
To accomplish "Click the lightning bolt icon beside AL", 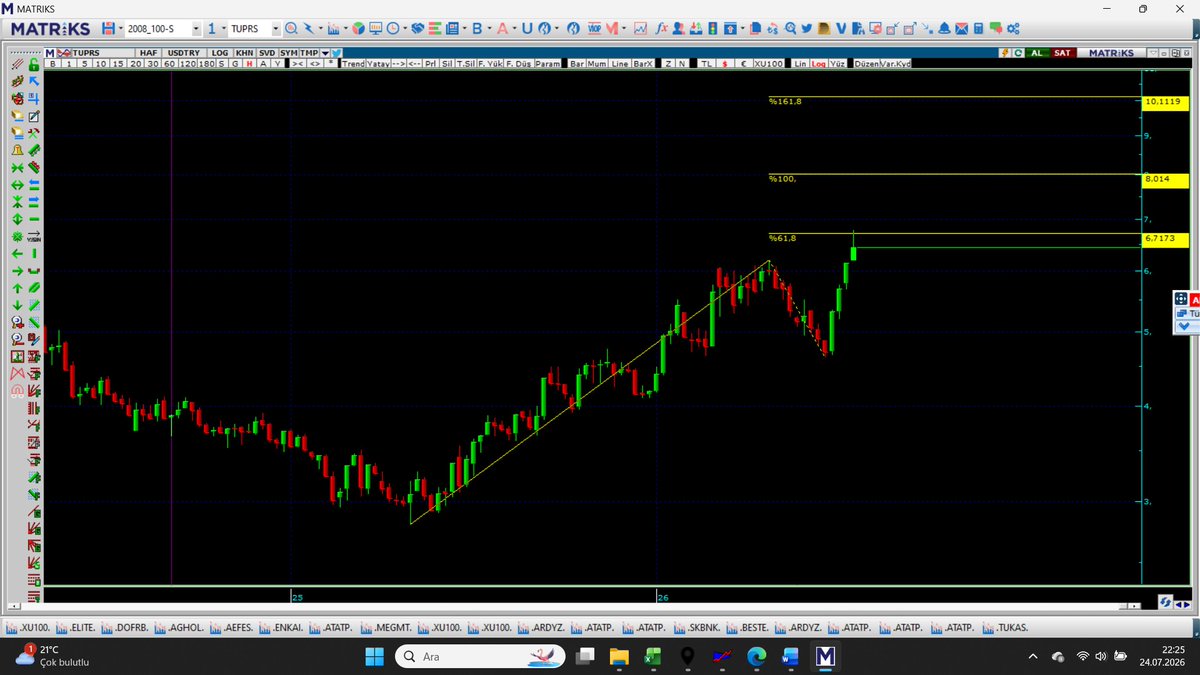I will point(1005,52).
